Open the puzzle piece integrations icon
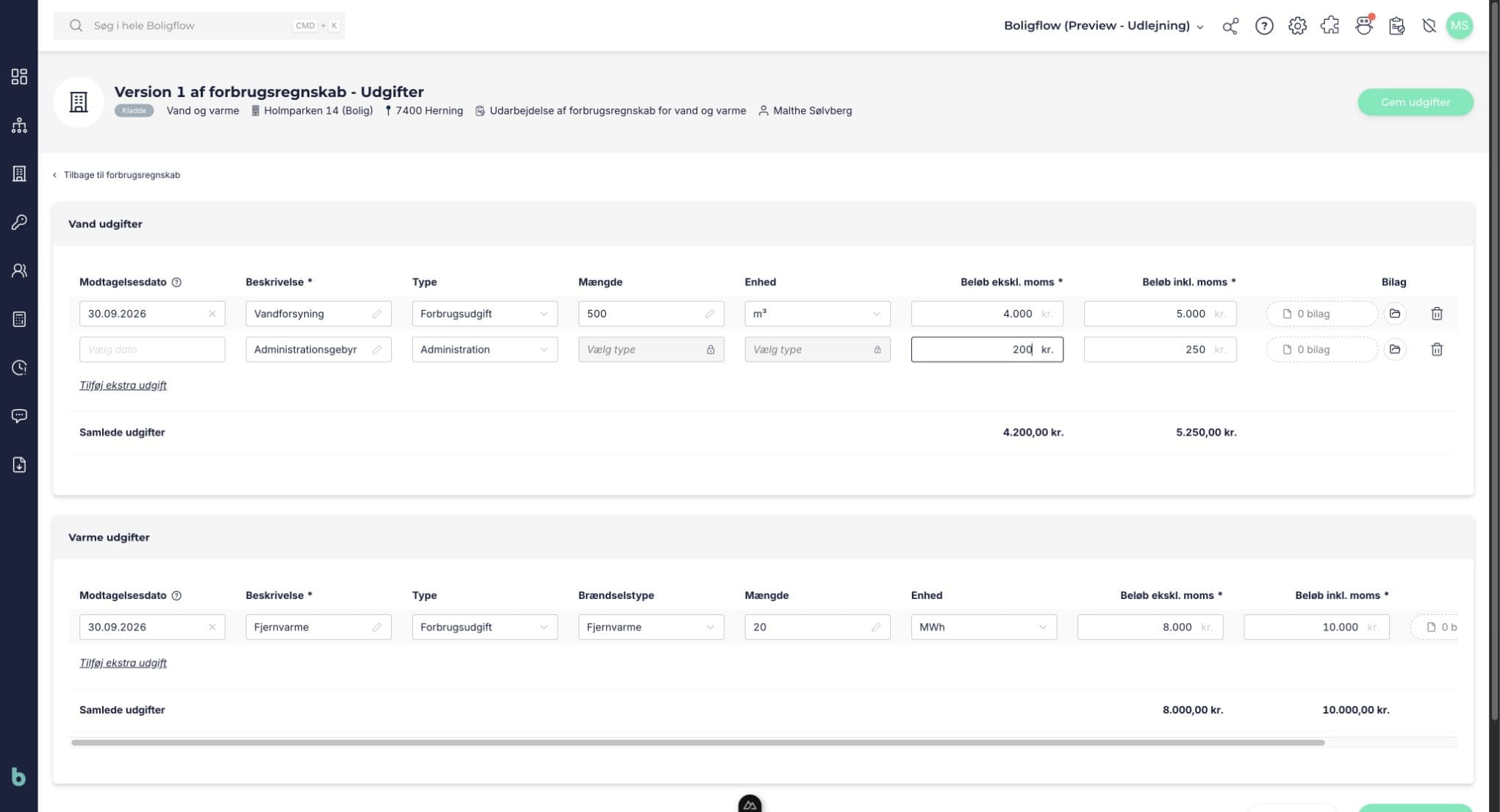Screen dimensions: 1500x812 (1330, 26)
